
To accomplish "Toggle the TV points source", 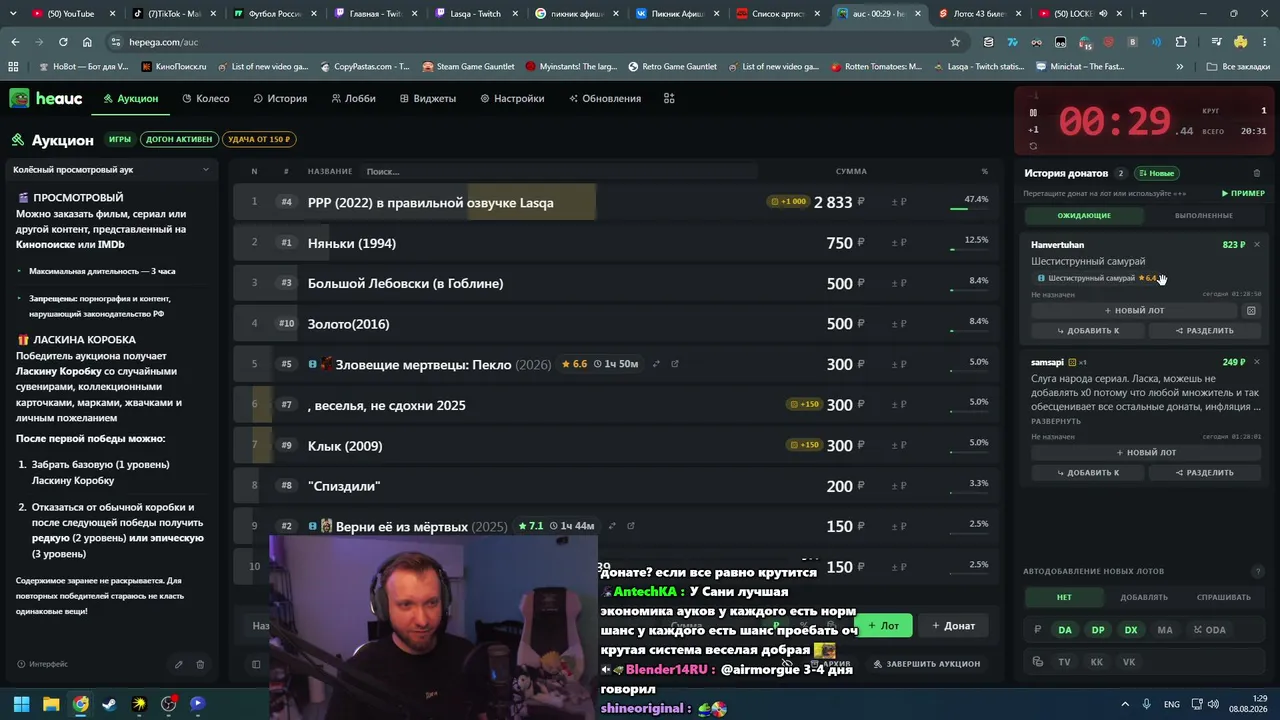I will [x=1064, y=662].
